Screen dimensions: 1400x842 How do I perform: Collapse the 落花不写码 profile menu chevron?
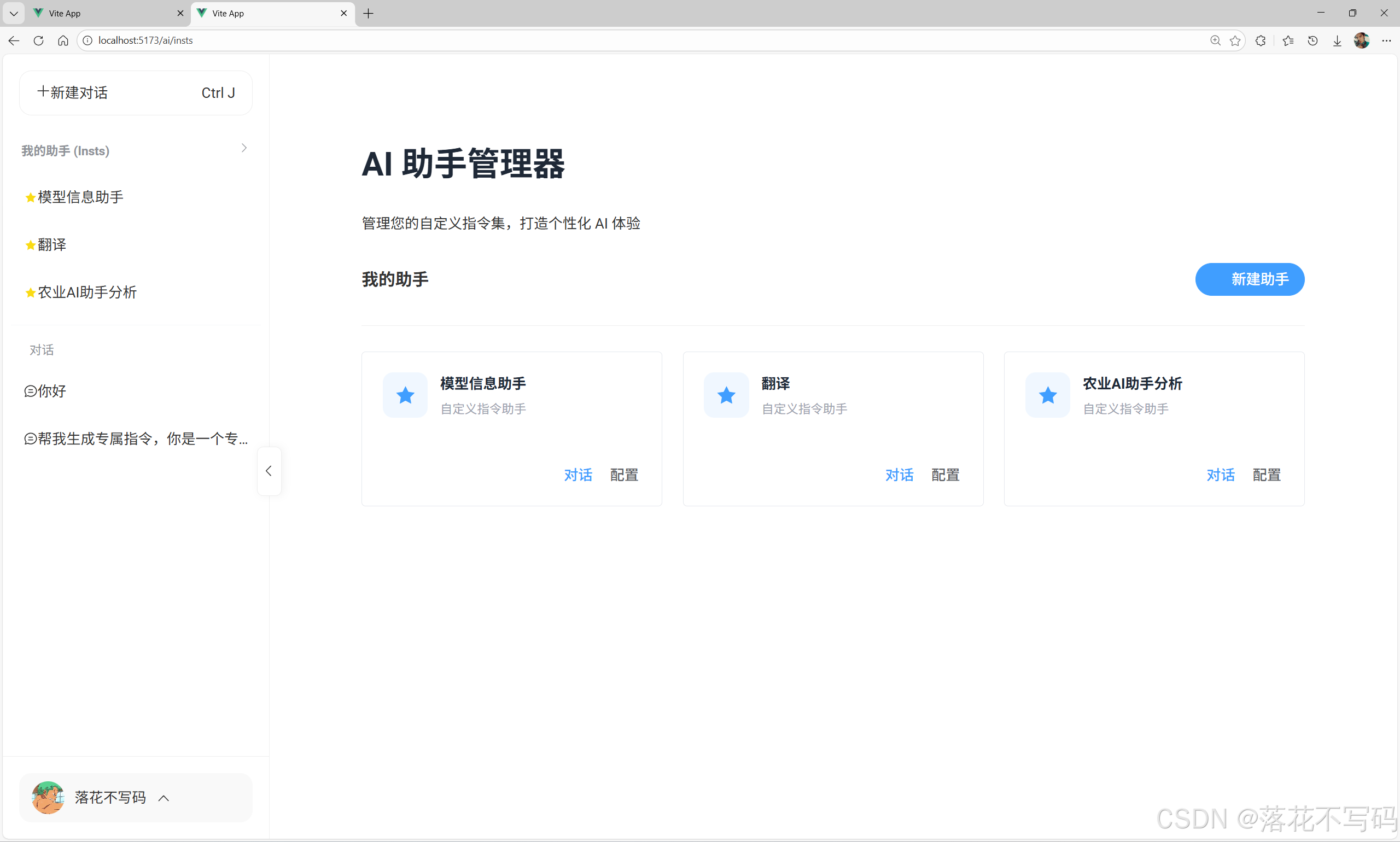pos(164,798)
